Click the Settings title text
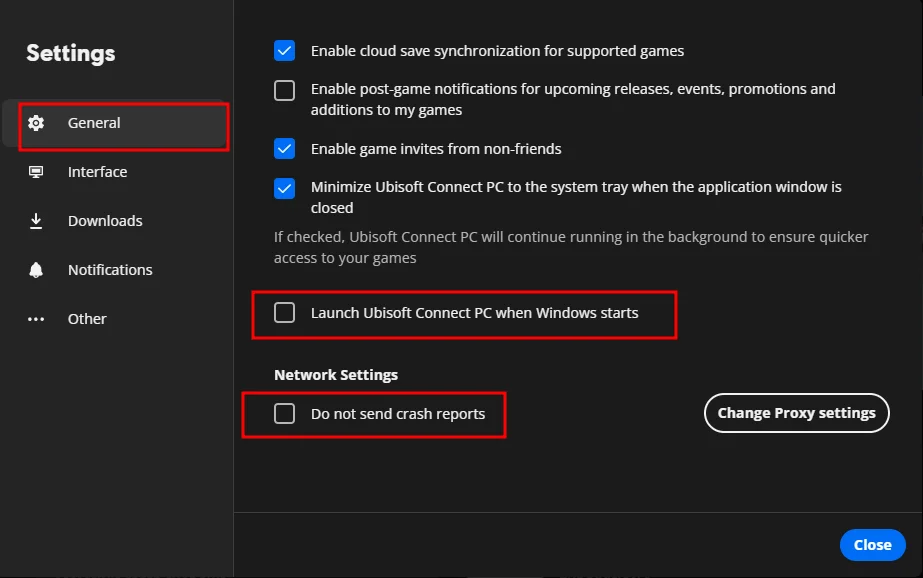Image resolution: width=923 pixels, height=578 pixels. tap(71, 53)
